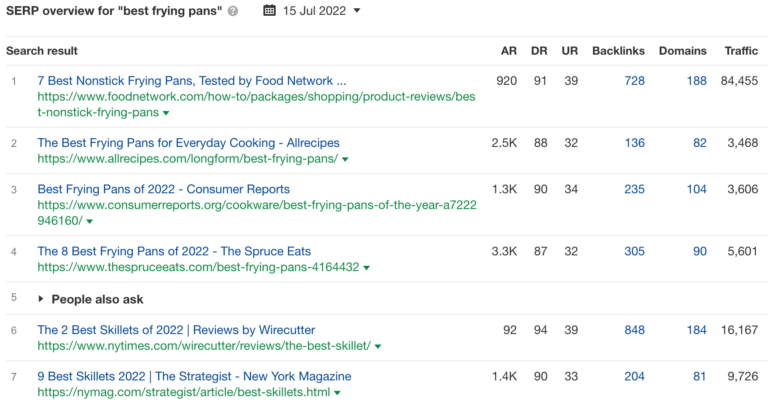
Task: Open The Spruce Eats 8 Best Frying Pans
Action: 174,251
